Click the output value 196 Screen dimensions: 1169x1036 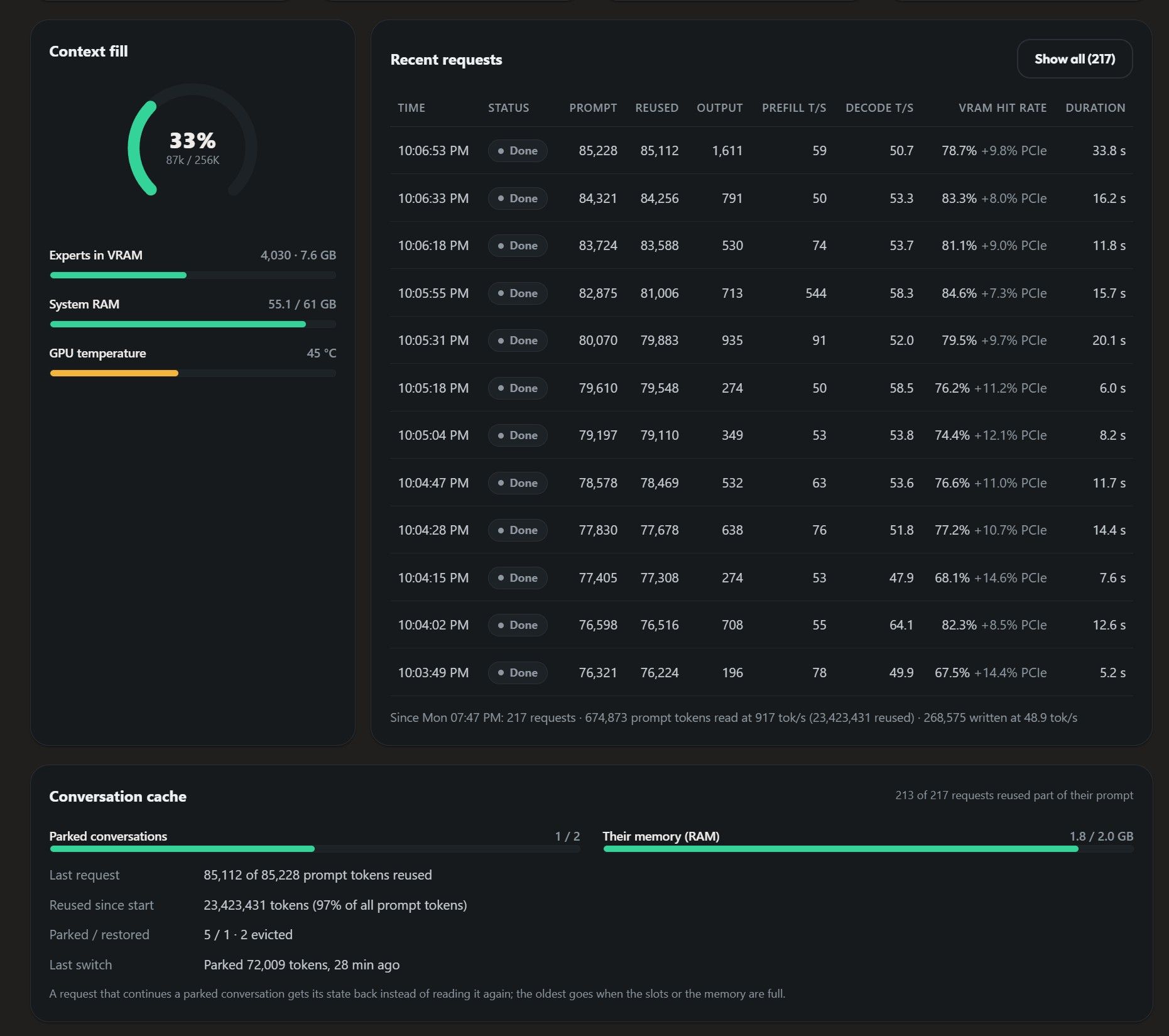tap(732, 673)
